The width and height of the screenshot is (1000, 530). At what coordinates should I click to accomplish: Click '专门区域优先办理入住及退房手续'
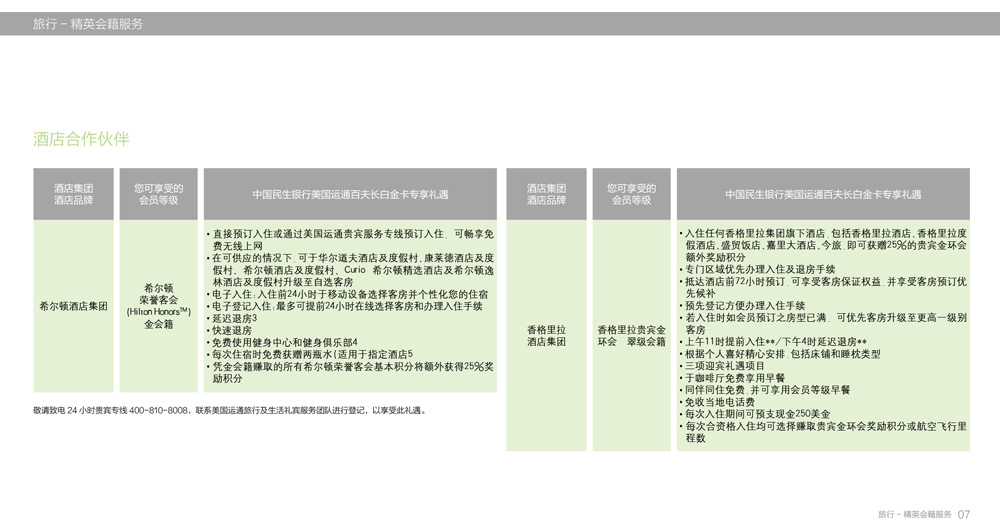[757, 270]
